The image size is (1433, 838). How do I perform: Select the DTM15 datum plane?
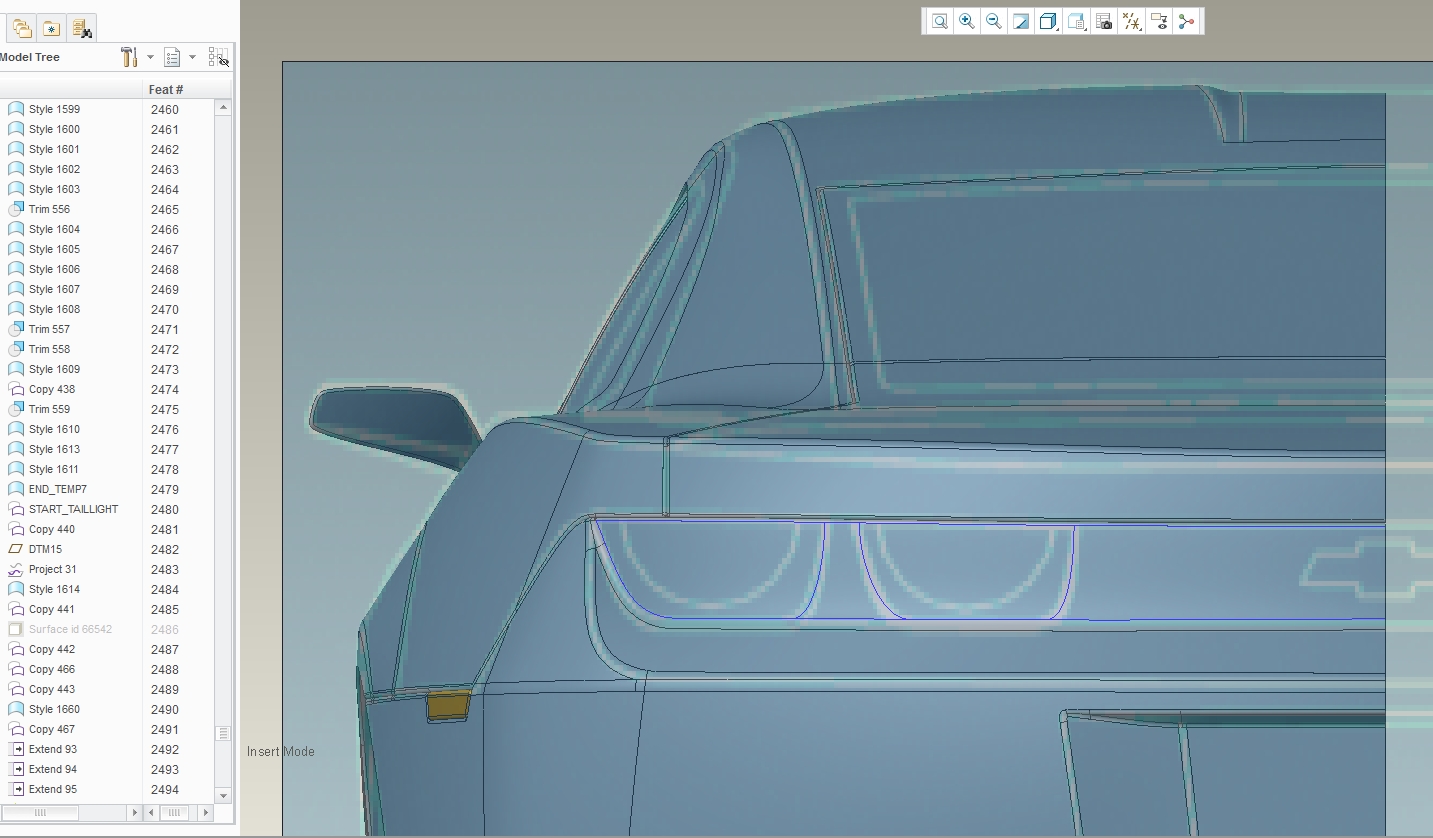click(x=45, y=549)
